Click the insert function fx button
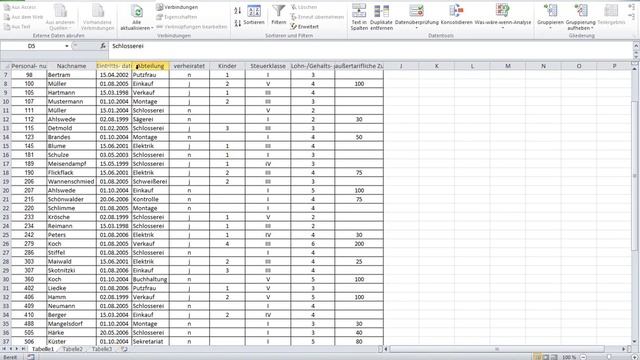Screen dimensions: 640x360 [103, 46]
